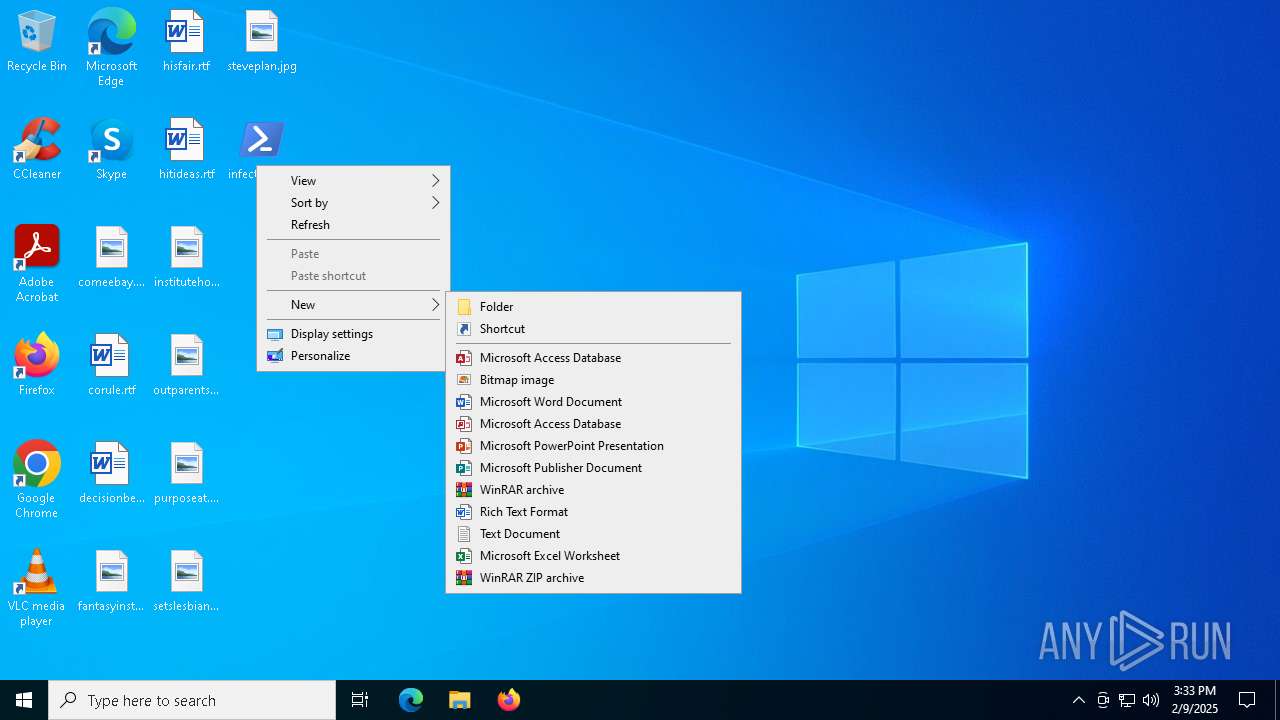Click the greyed-out Paste shortcut entry
This screenshot has width=1280, height=720.
pos(353,276)
